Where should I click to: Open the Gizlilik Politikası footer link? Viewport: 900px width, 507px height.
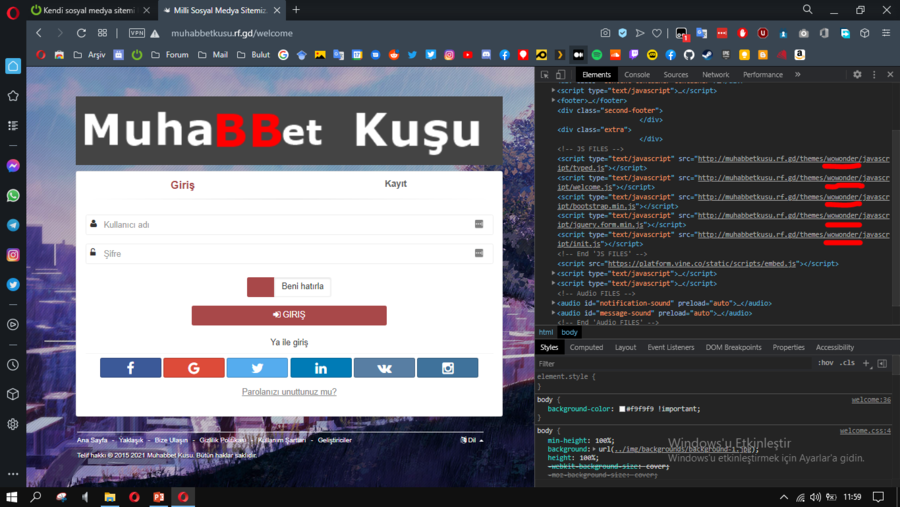pos(223,440)
